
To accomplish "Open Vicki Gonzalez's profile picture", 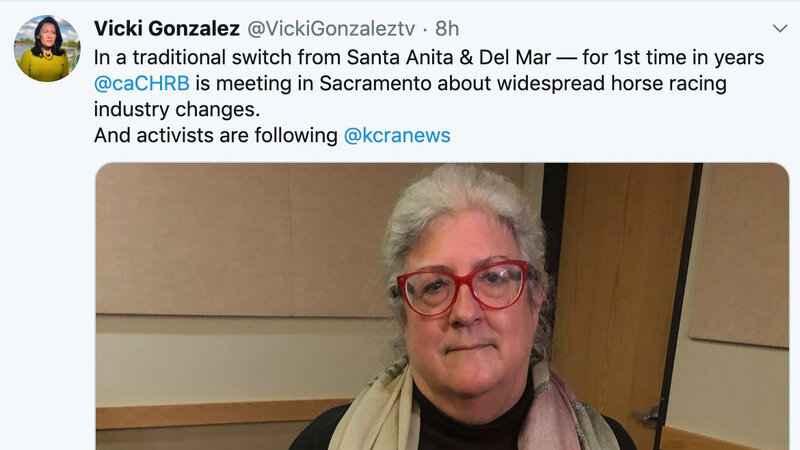I will click(47, 48).
